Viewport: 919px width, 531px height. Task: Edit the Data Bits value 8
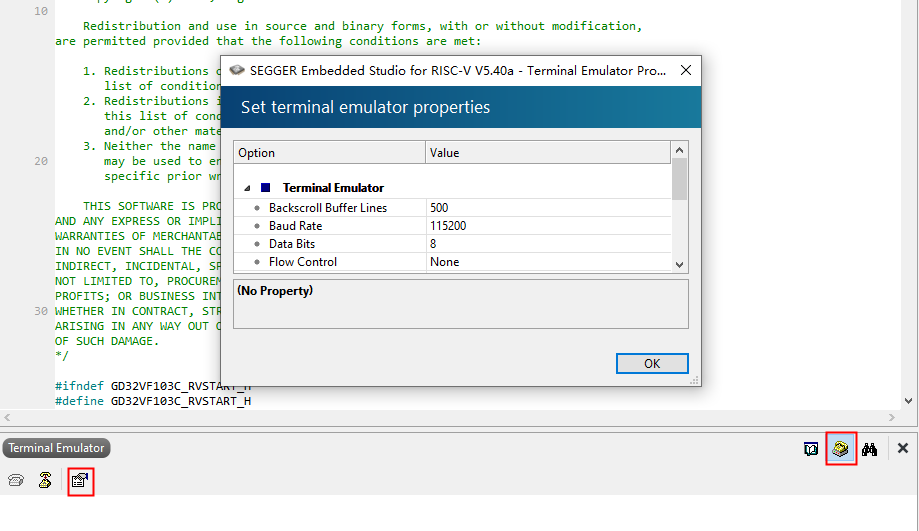pyautogui.click(x=548, y=244)
